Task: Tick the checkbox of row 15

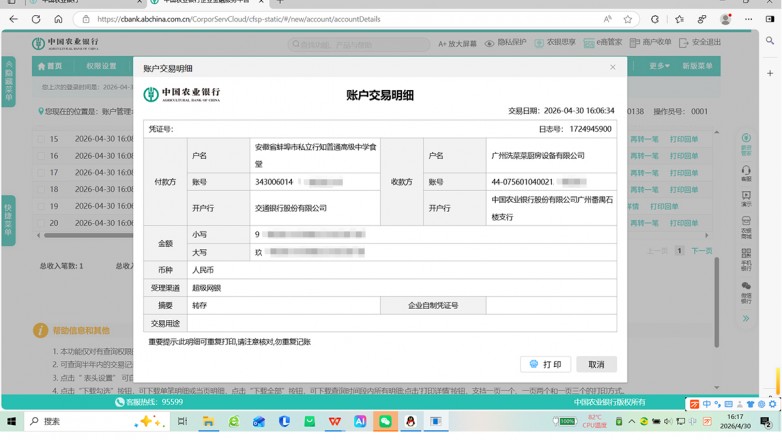Action: click(41, 139)
